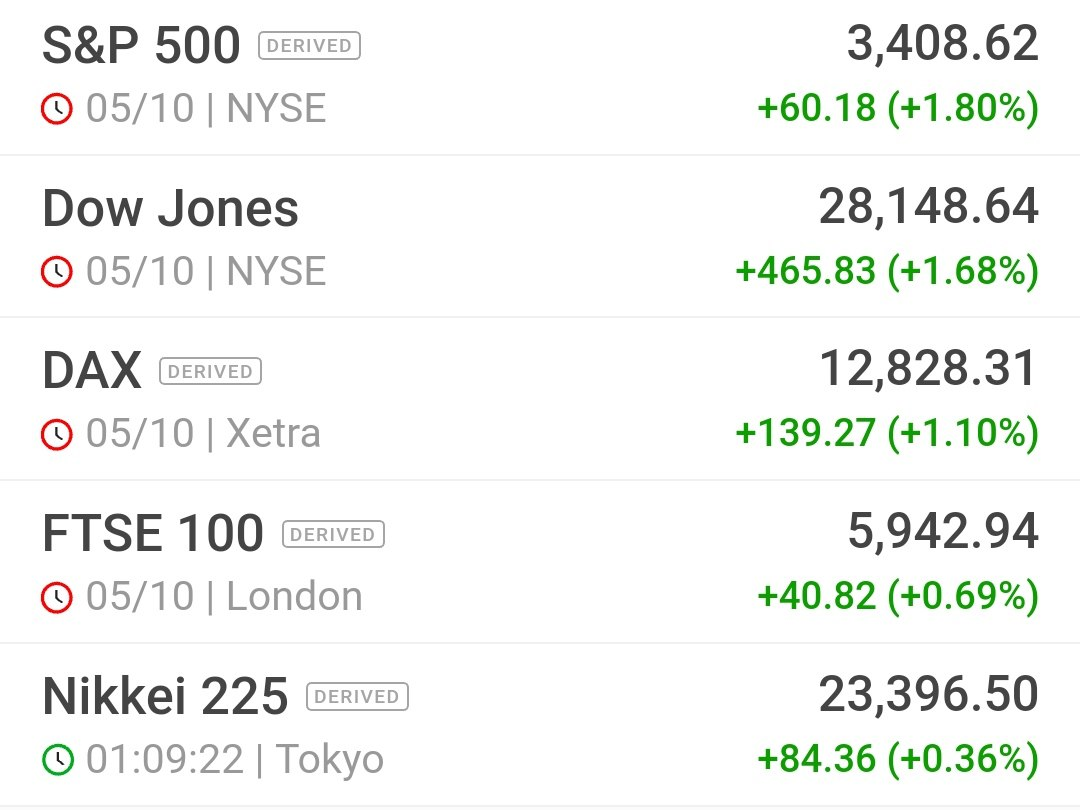
Task: Open the Dow Jones index name
Action: point(170,208)
